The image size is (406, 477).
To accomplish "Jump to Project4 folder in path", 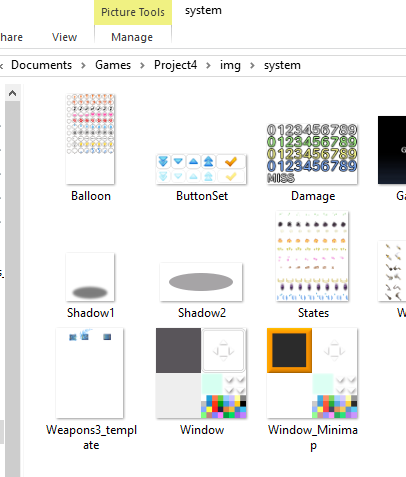I will pos(175,65).
